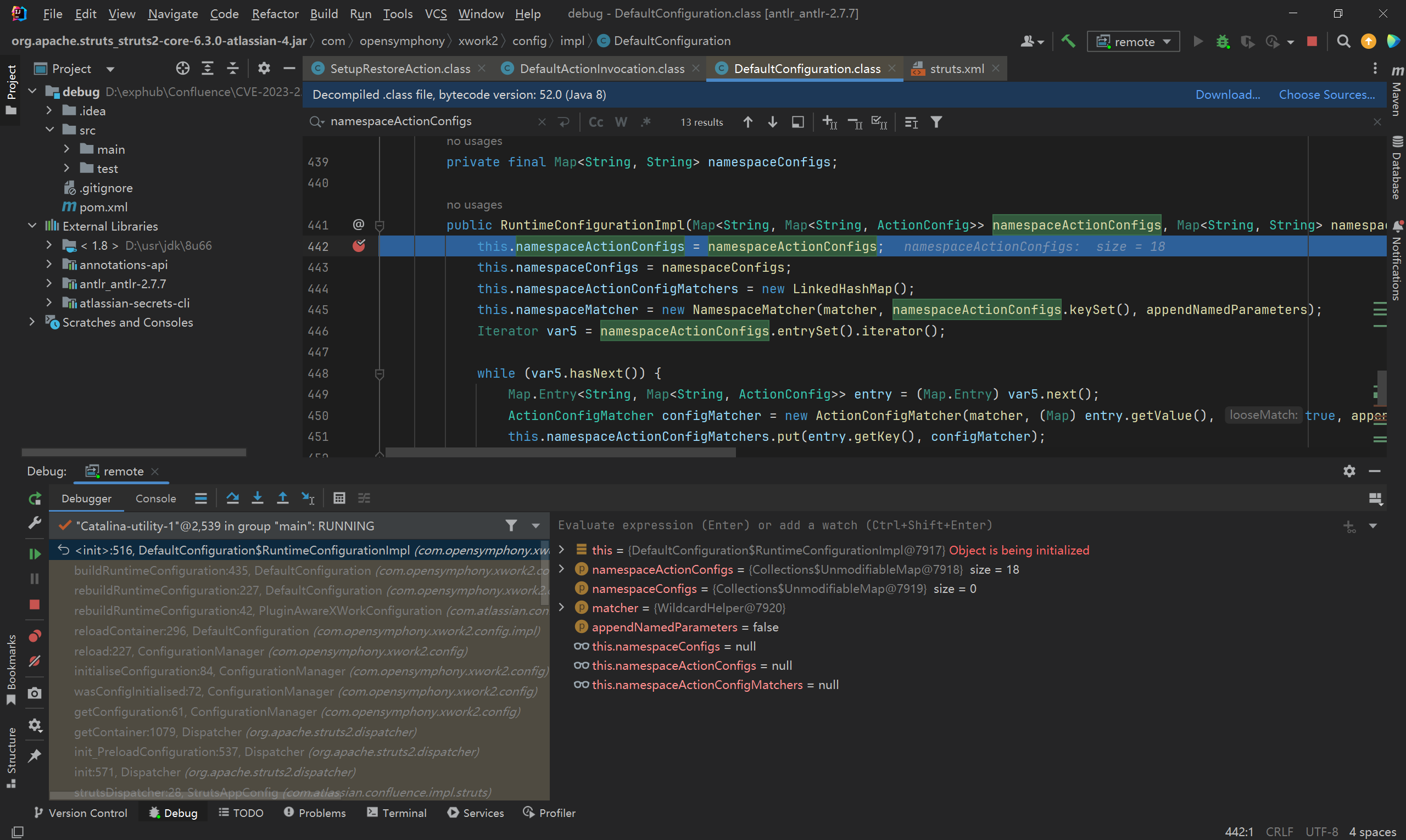
Task: Expand the .idea folder
Action: 49,110
